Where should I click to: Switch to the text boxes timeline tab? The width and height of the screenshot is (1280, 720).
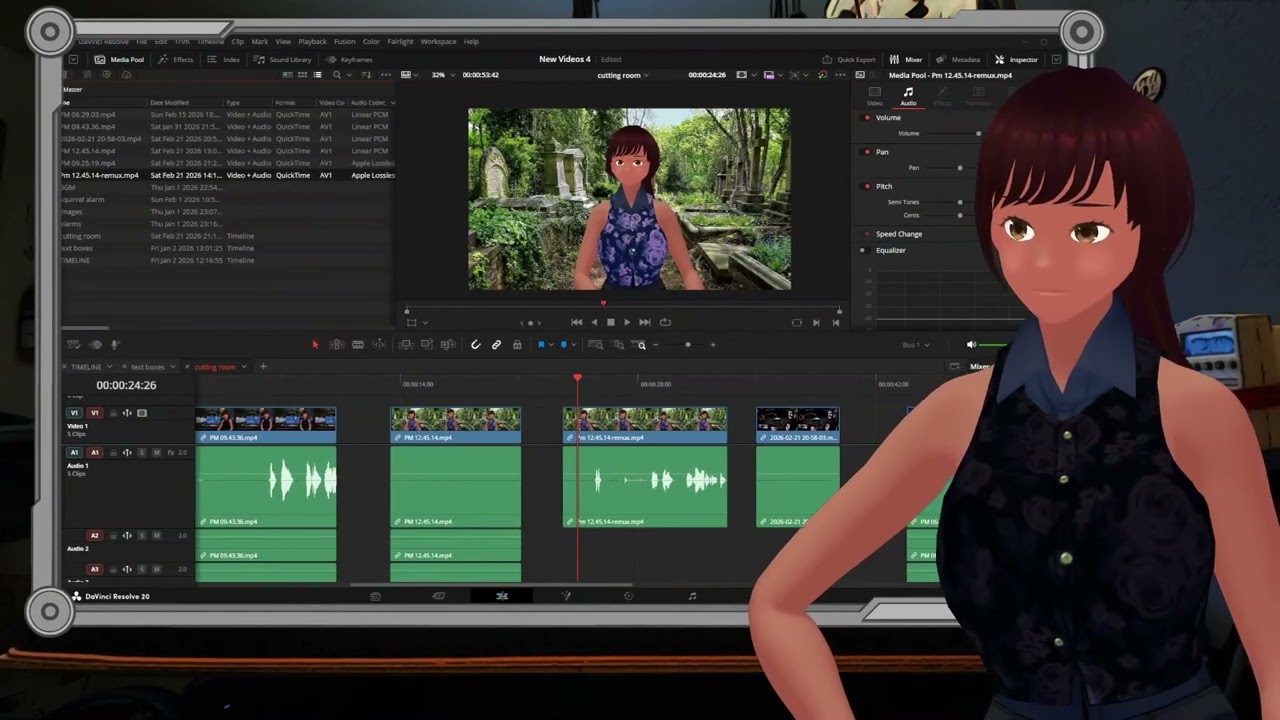point(147,367)
